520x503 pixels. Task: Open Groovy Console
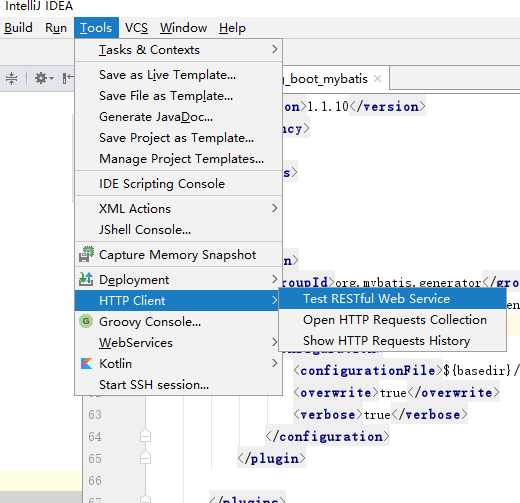click(179, 322)
